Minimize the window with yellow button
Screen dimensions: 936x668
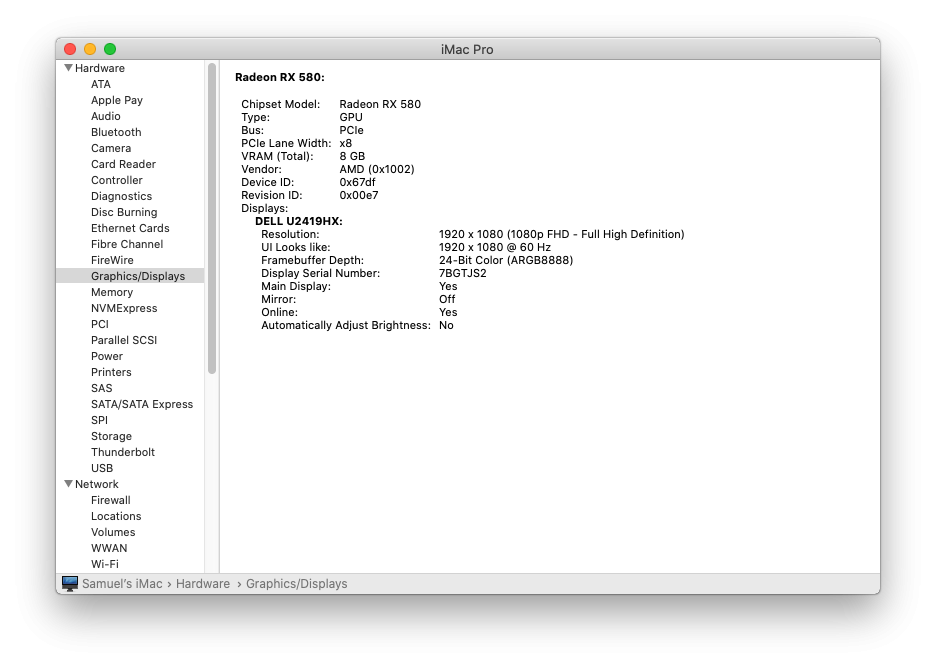pyautogui.click(x=90, y=49)
